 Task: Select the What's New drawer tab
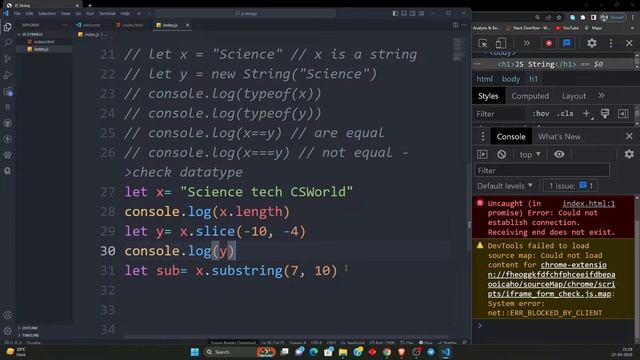tap(559, 136)
